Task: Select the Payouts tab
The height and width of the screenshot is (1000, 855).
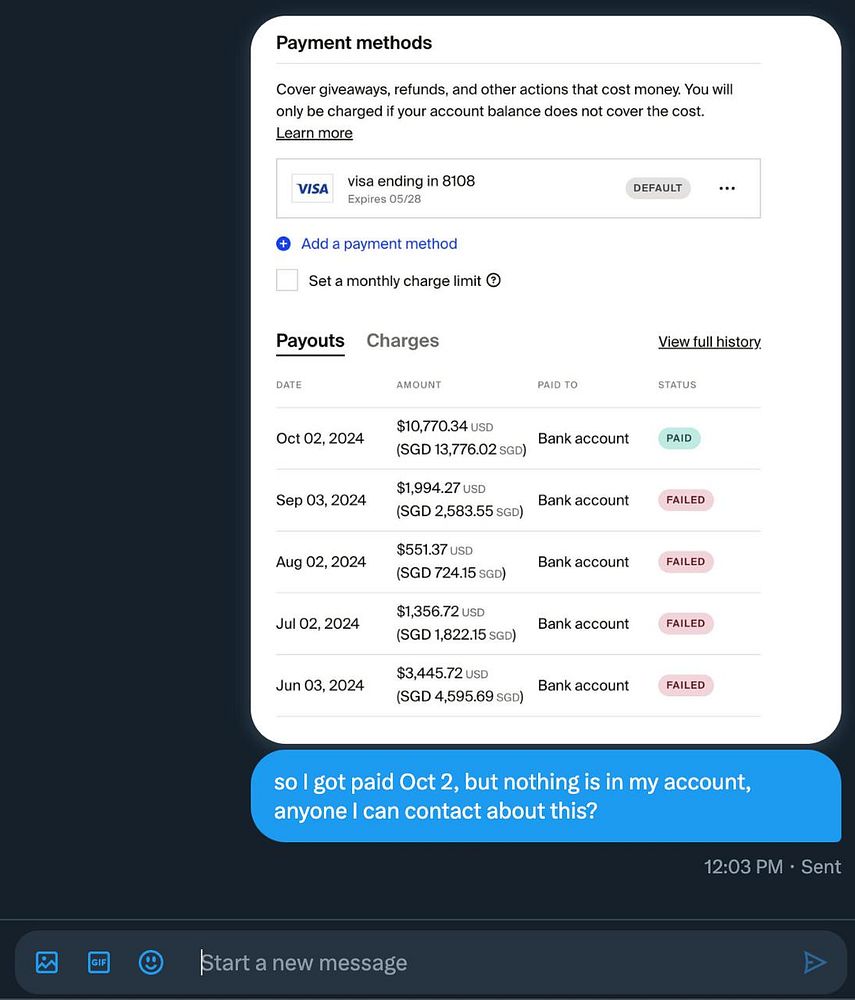Action: point(310,341)
